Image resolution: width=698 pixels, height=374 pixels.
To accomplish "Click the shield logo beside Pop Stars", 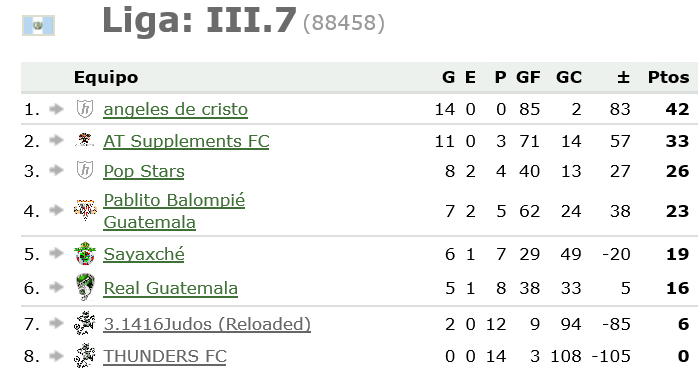I will (85, 171).
